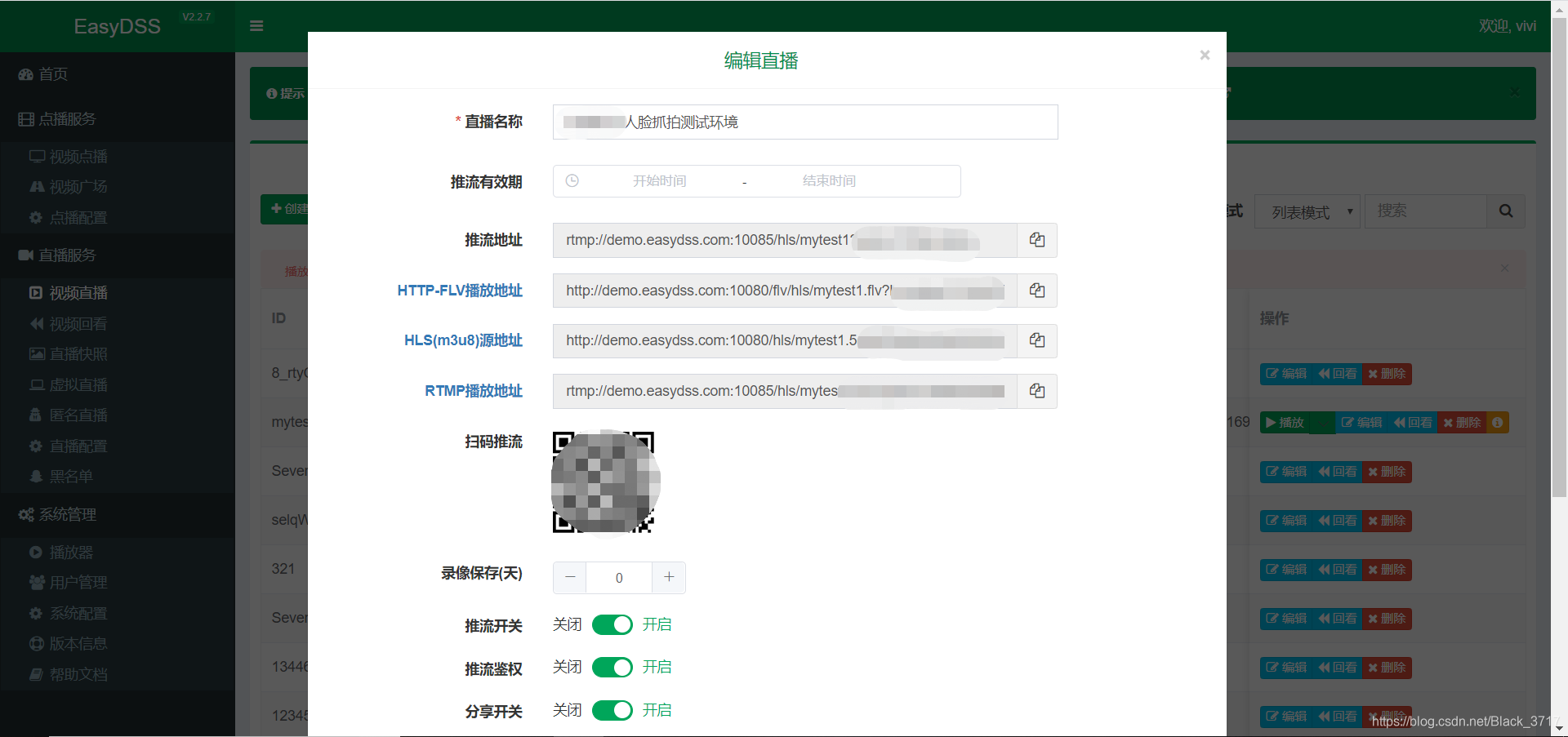Dismiss the green 提示 banner

pos(1515,92)
